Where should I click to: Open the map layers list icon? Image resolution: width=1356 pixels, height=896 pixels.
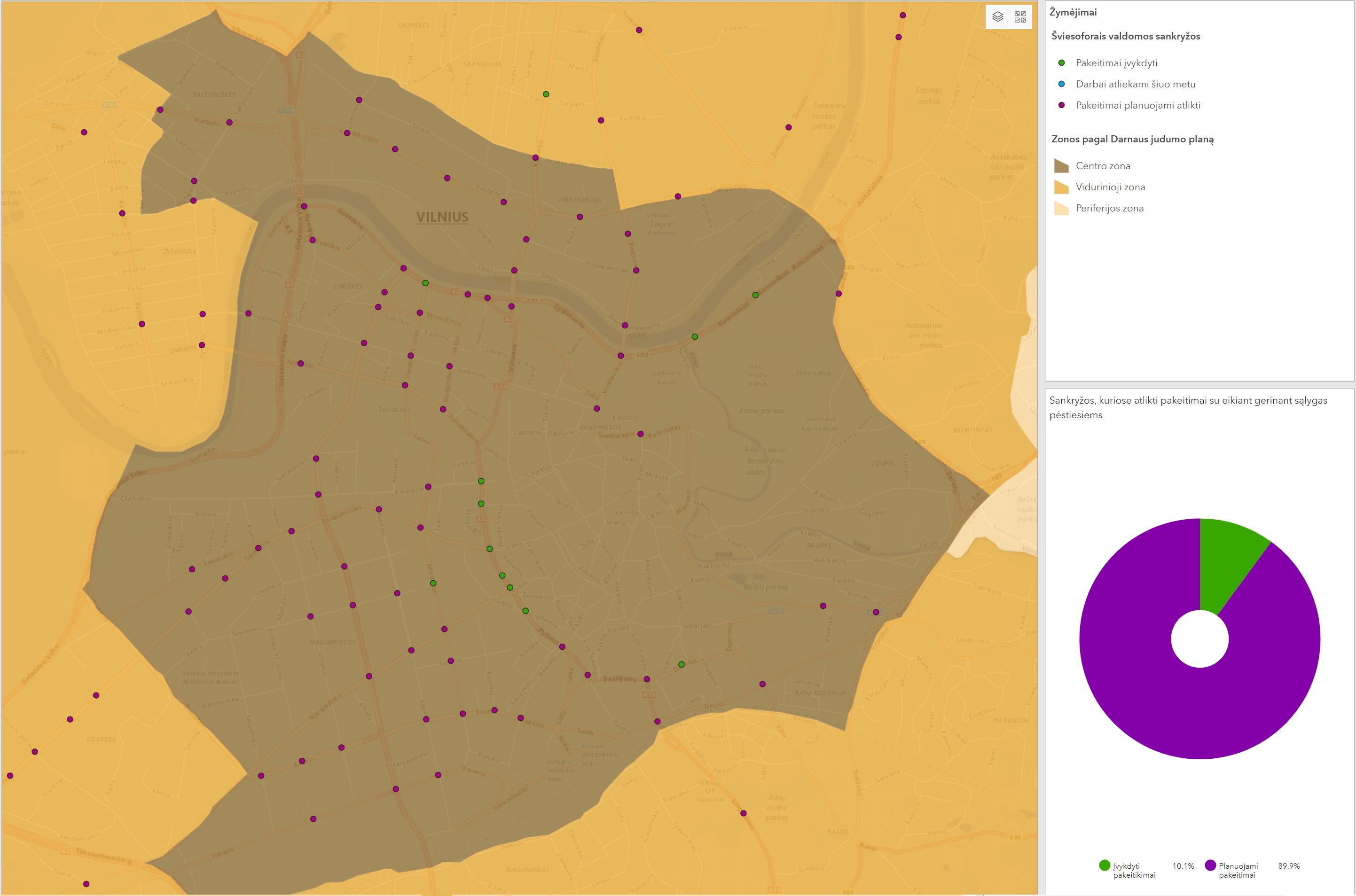pyautogui.click(x=997, y=16)
